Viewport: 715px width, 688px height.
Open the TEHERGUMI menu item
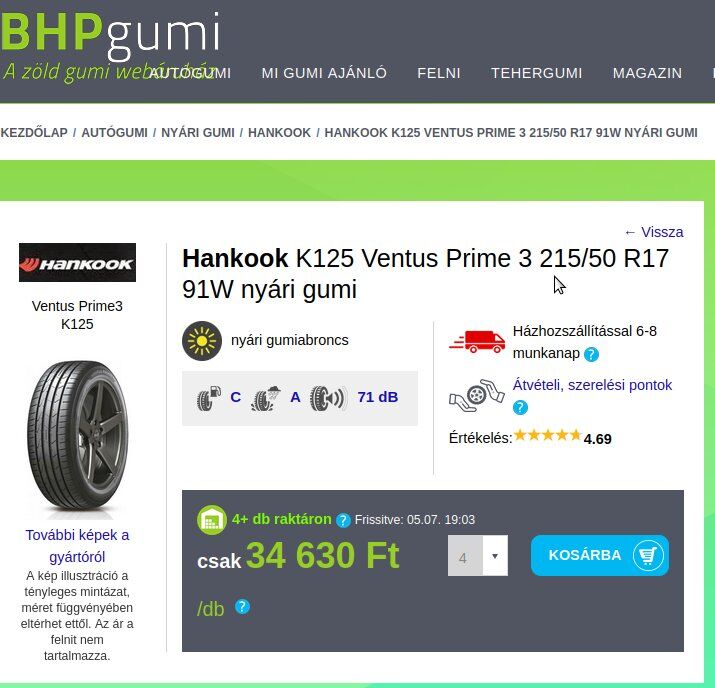(x=536, y=73)
